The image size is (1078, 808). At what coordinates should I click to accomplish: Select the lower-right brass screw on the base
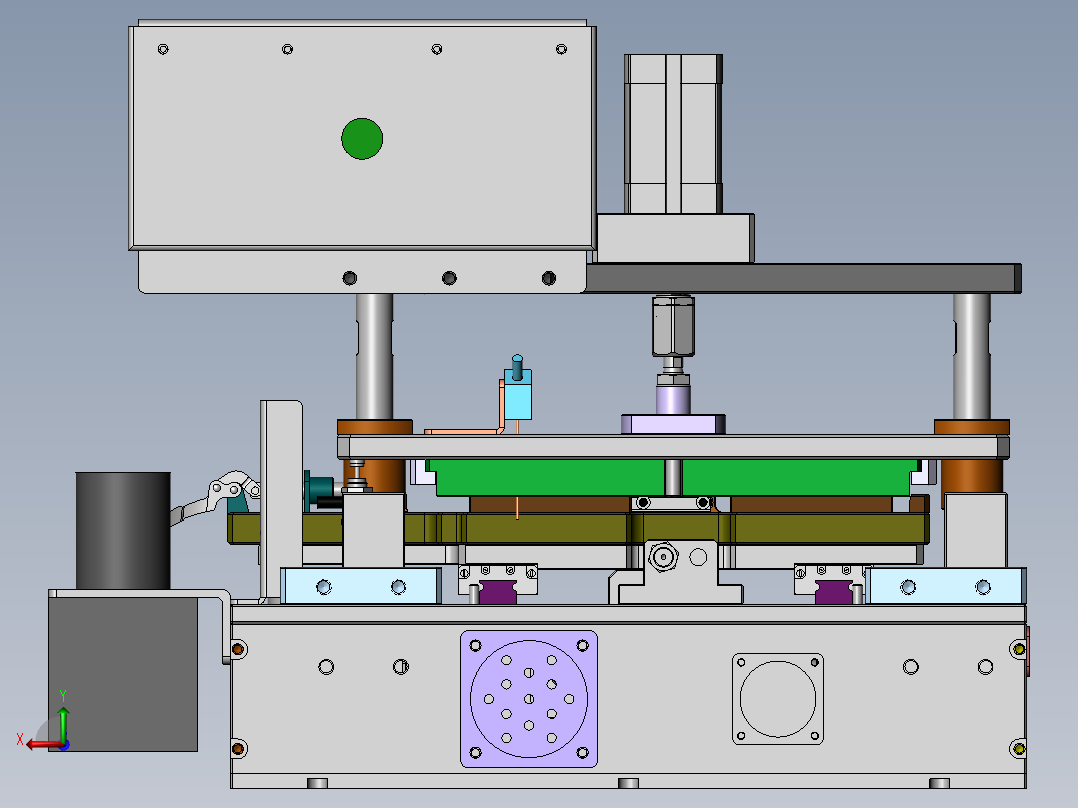pos(1019,748)
